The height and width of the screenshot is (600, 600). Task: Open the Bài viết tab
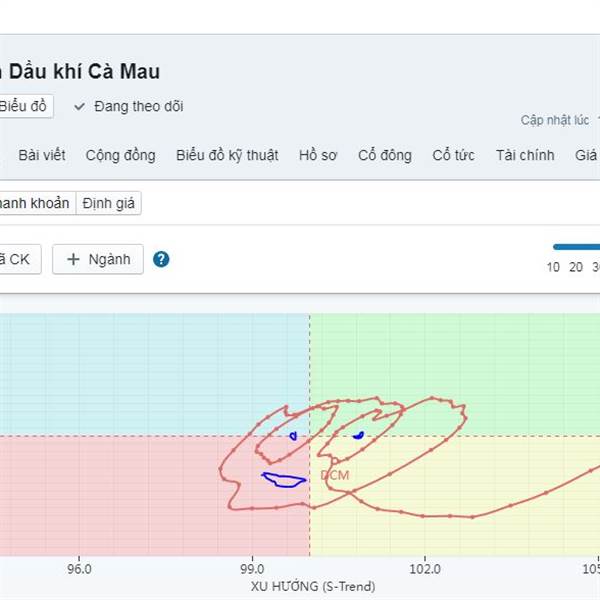click(x=42, y=155)
